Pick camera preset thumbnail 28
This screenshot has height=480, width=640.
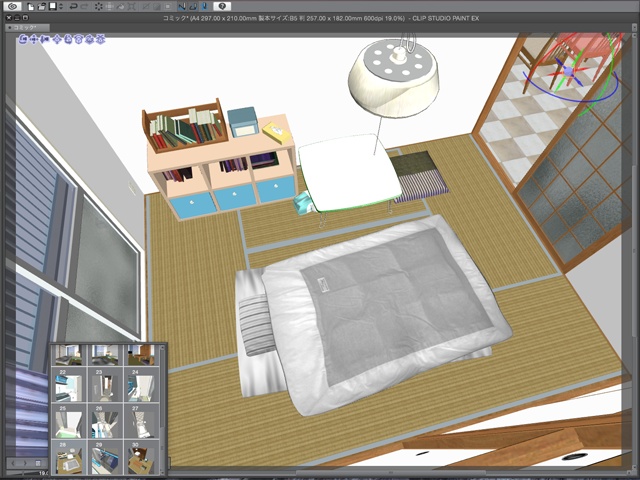(x=69, y=458)
